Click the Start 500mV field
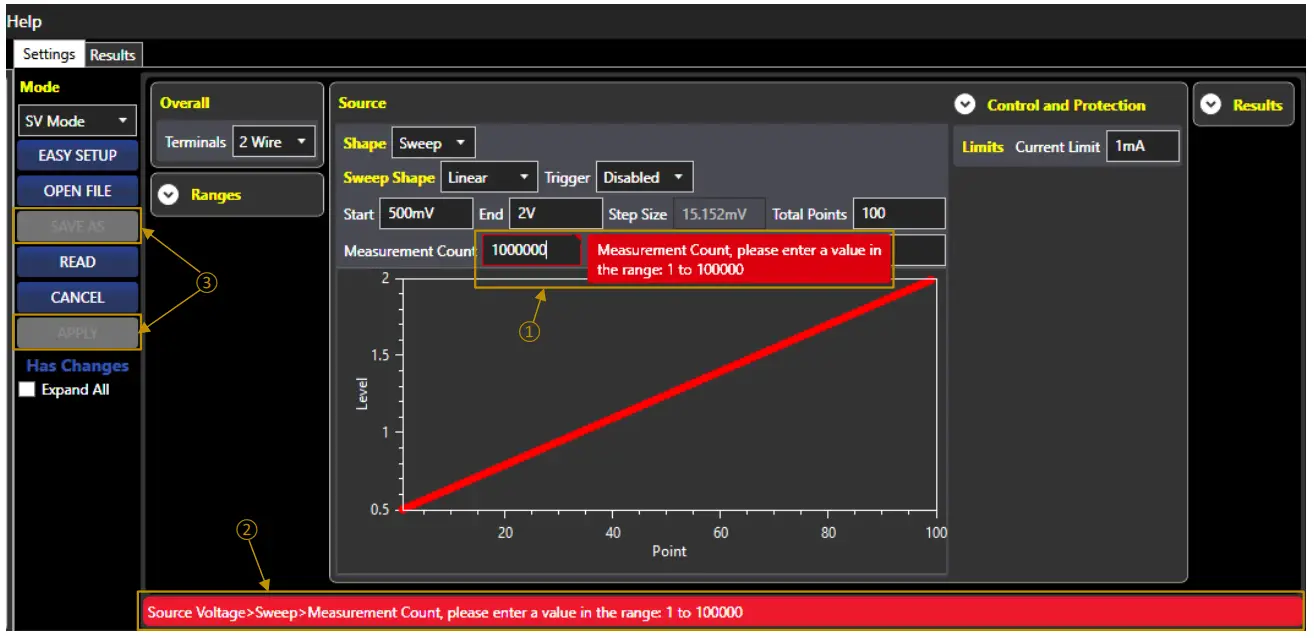 [x=426, y=213]
